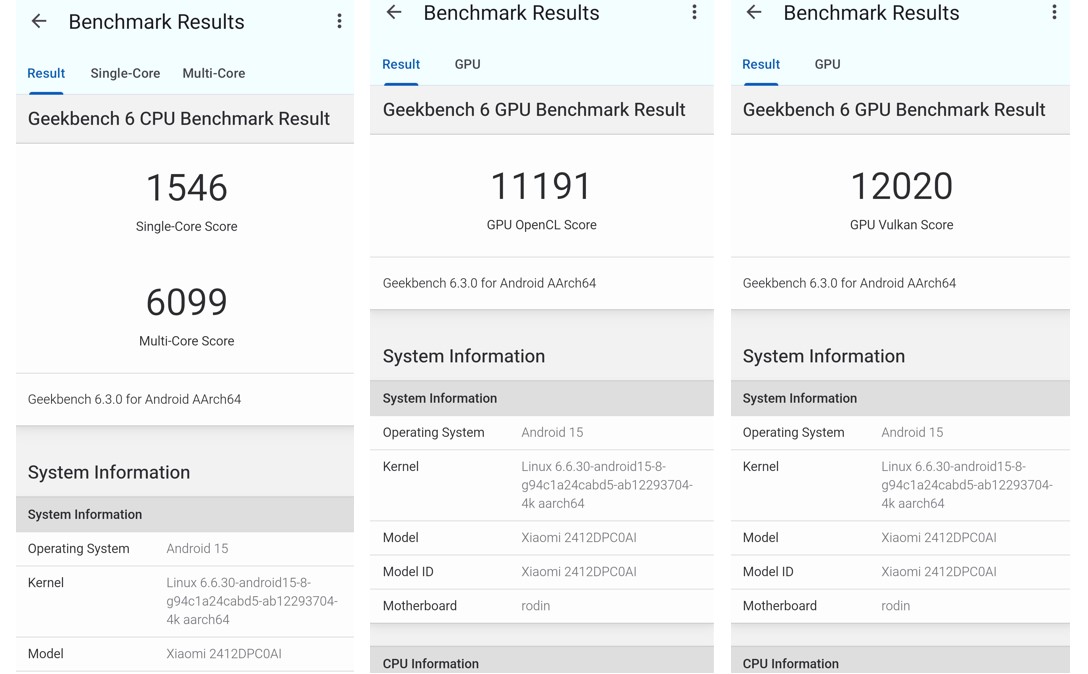Click Android 15 value in Vulkan panel
This screenshot has height=674, width=1088.
pos(912,432)
